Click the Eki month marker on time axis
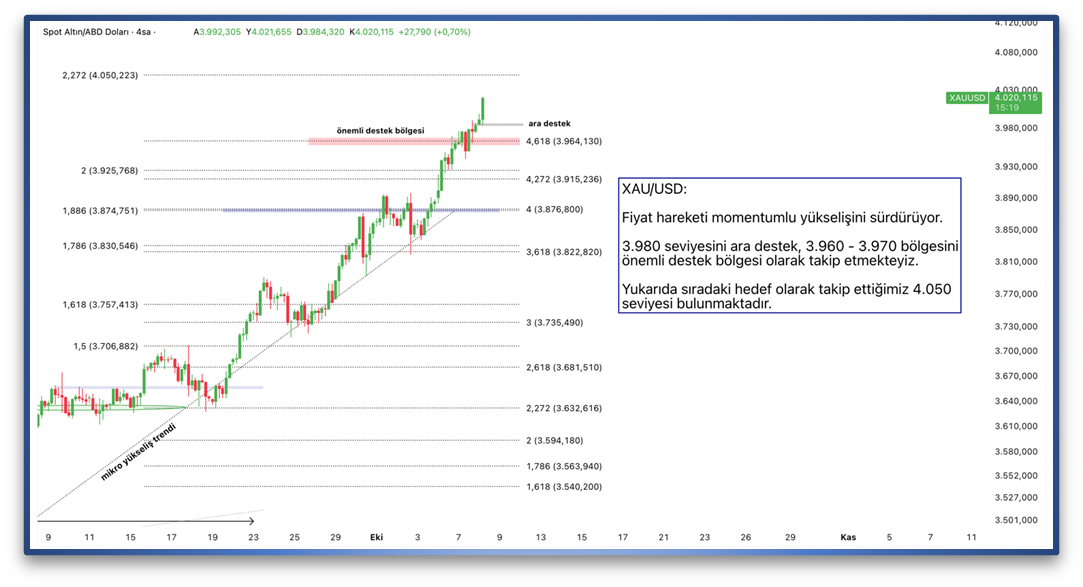Image resolution: width=1083 pixels, height=587 pixels. [376, 538]
